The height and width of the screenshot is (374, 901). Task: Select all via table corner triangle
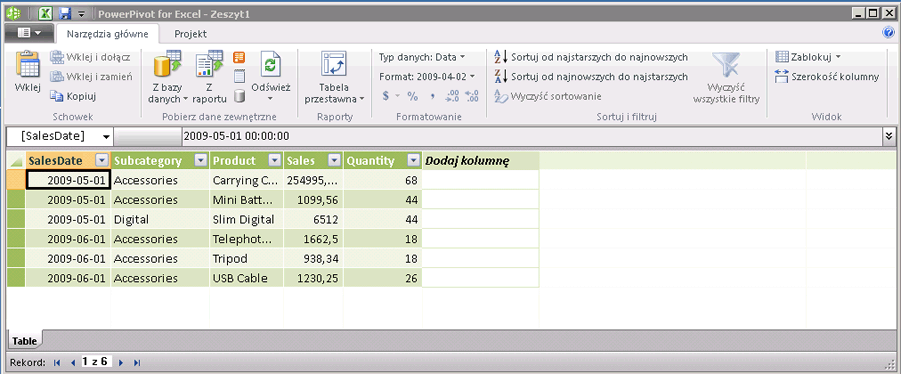(16, 161)
